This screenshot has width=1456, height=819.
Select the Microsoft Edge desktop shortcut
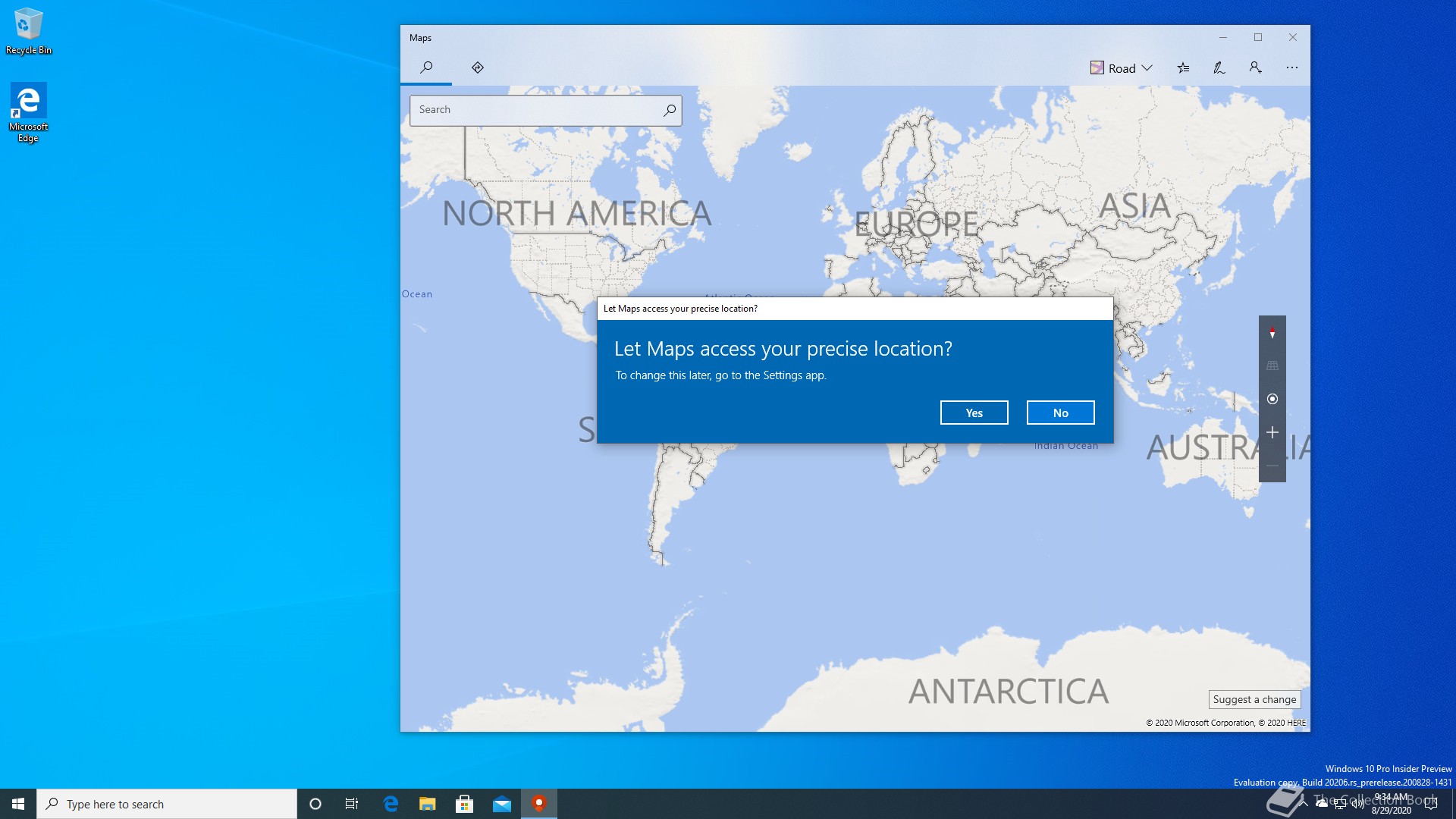pyautogui.click(x=29, y=112)
